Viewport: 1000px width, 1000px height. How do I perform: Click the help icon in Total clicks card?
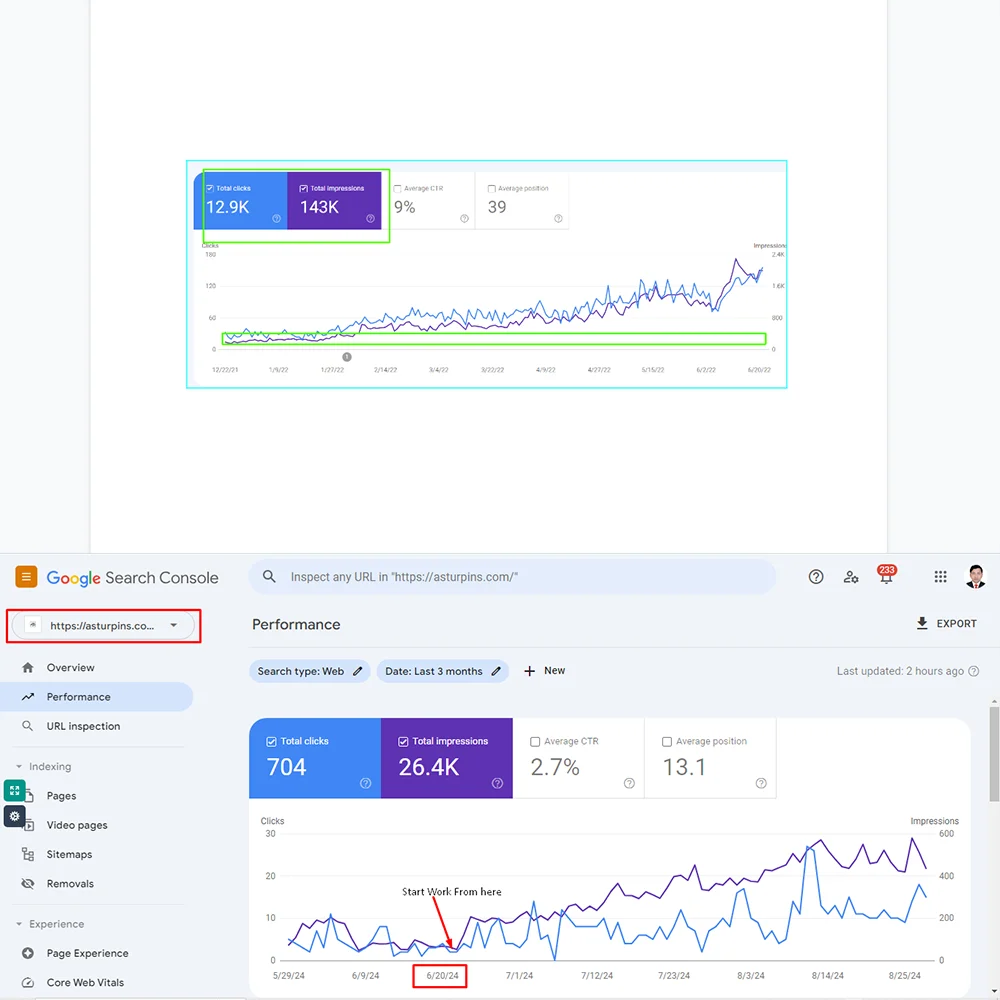tap(365, 783)
